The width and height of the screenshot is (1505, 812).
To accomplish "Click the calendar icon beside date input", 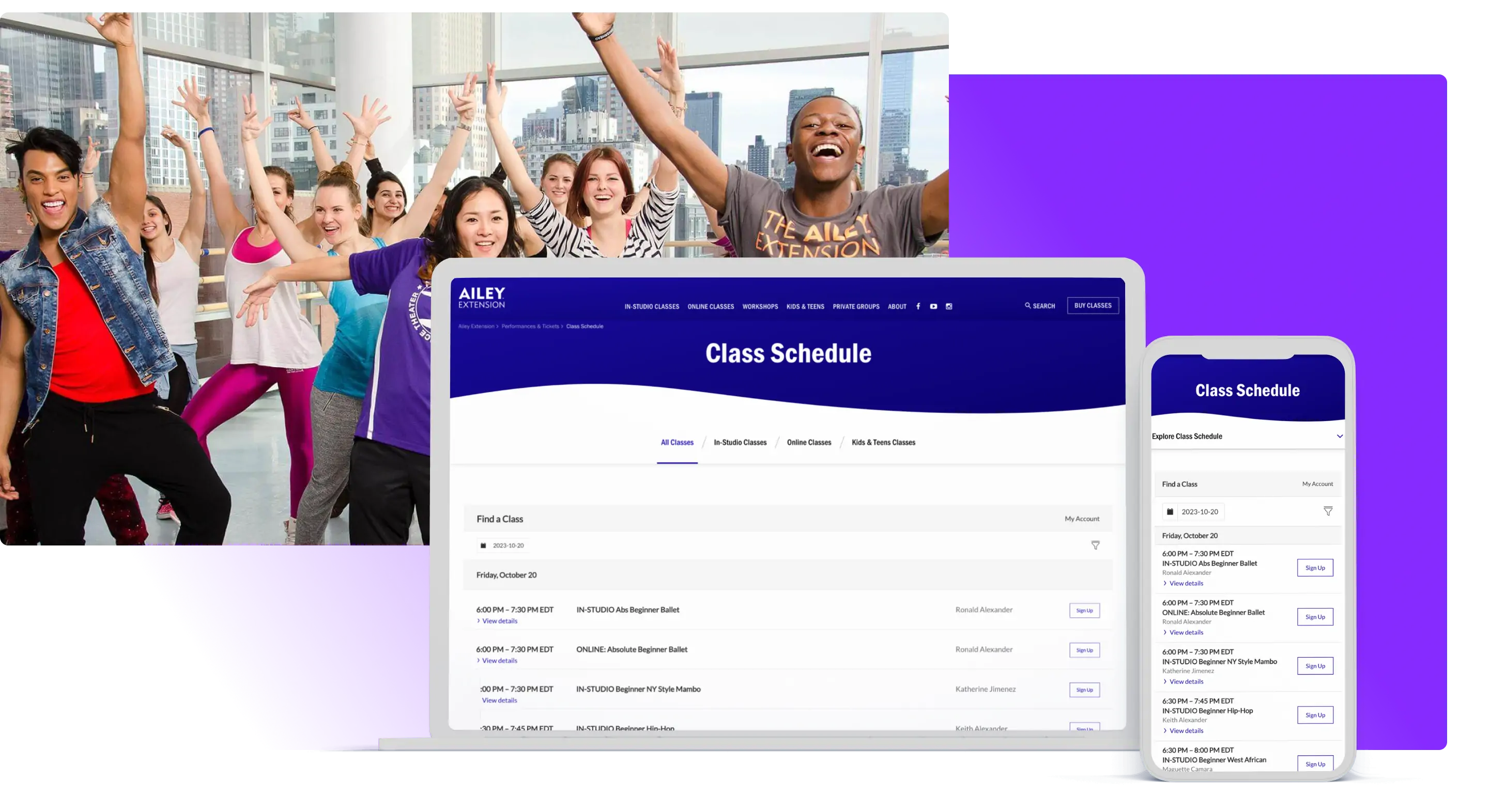I will click(x=483, y=545).
